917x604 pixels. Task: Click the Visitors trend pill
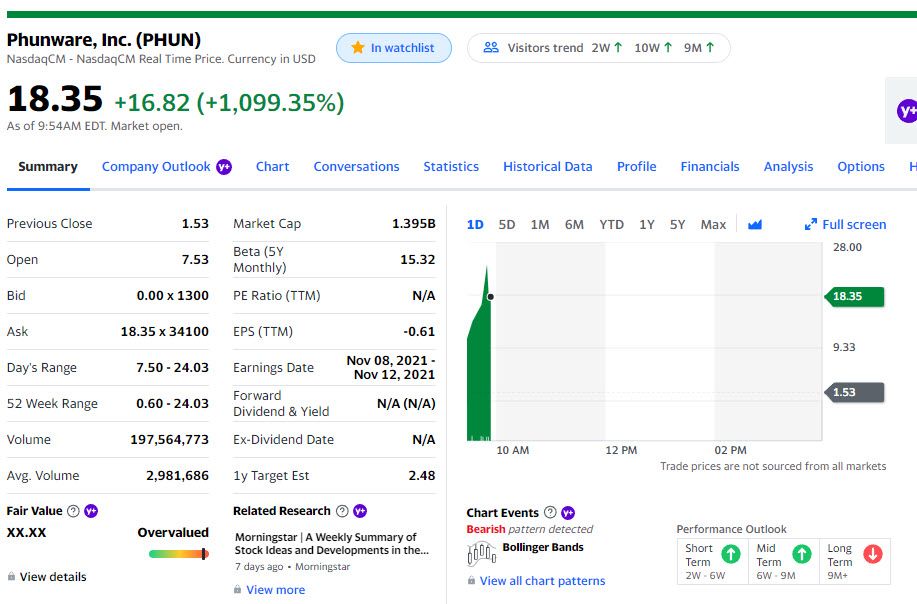coord(598,48)
